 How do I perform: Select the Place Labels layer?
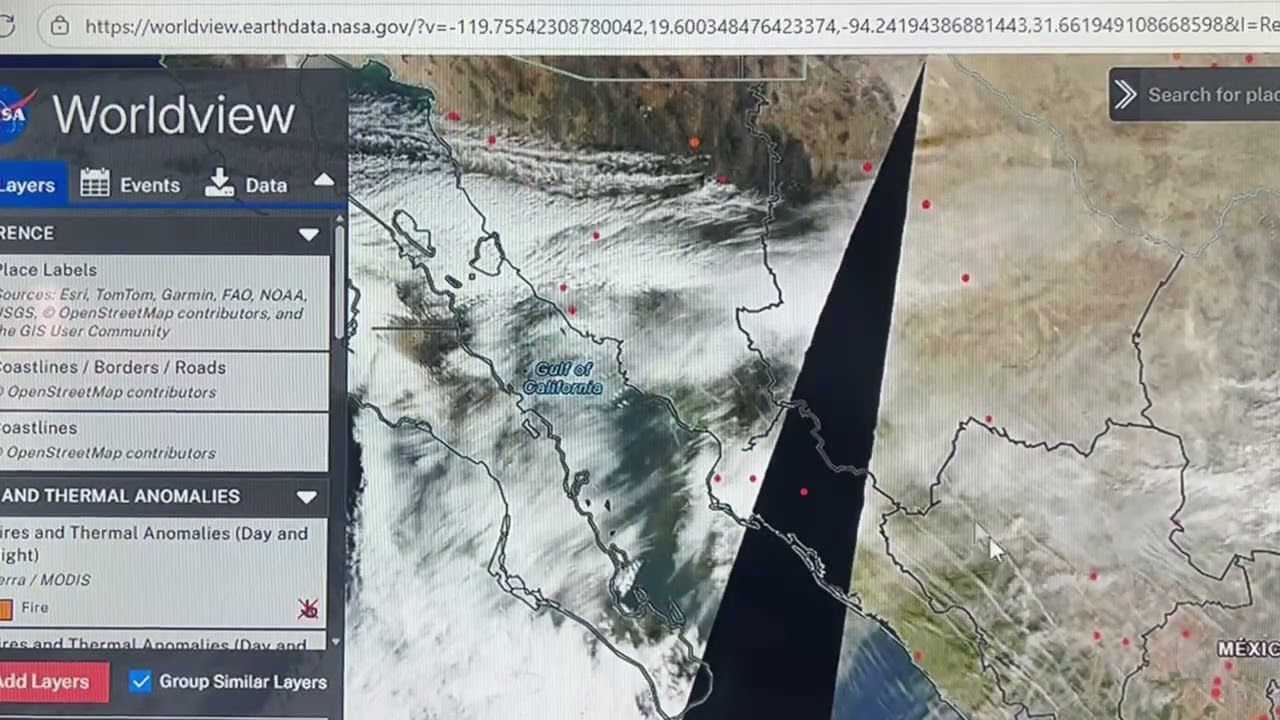tap(164, 300)
